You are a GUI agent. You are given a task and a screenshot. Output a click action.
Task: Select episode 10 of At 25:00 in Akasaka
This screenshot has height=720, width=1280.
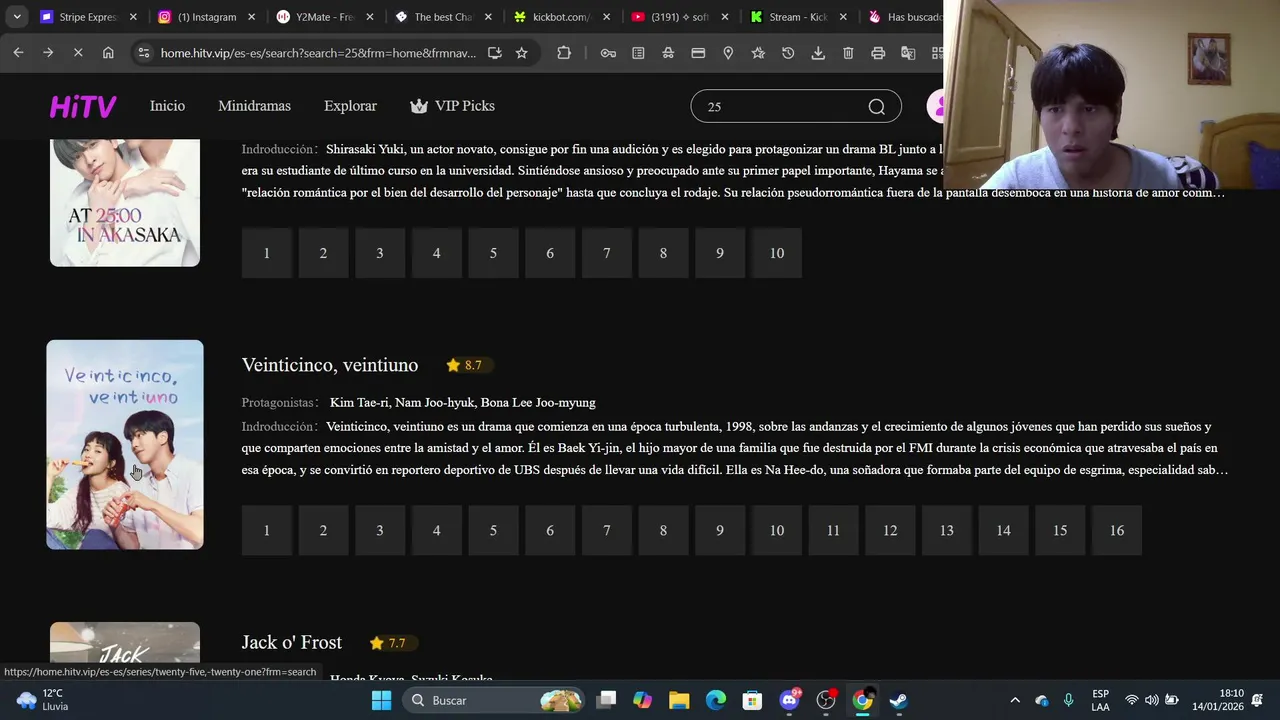777,253
